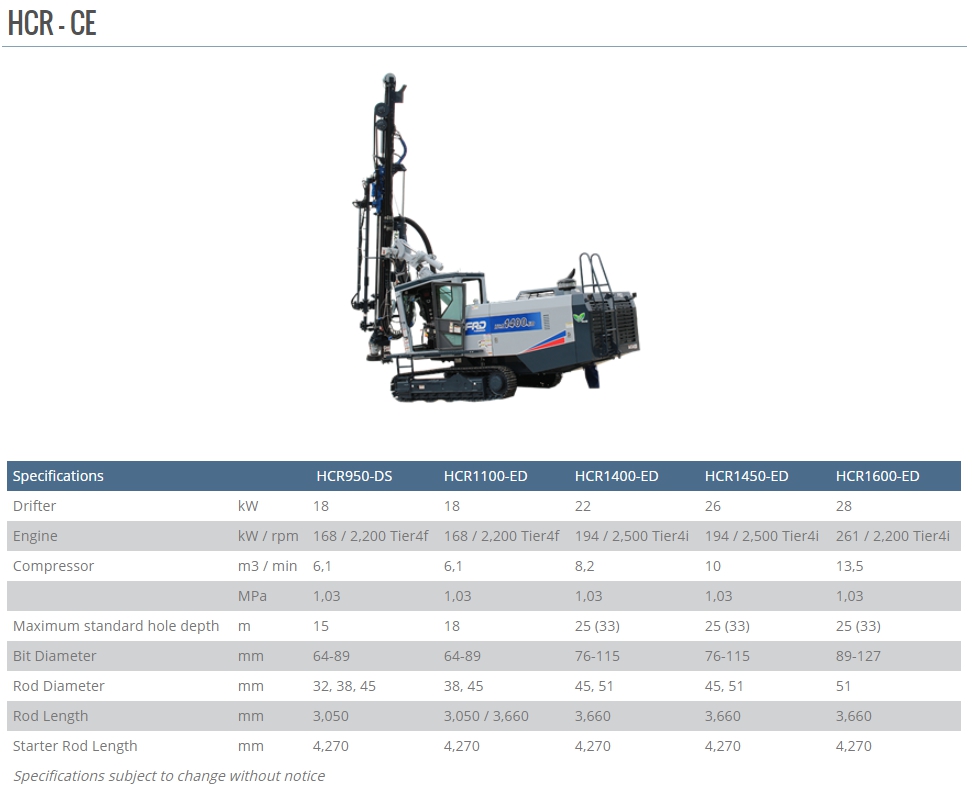Click the Engine row label

click(35, 536)
